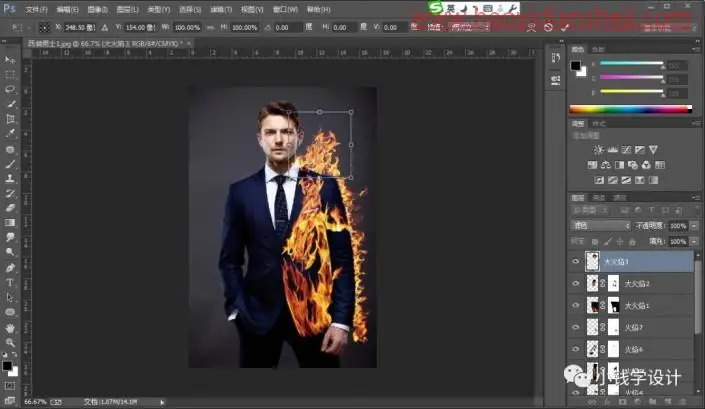Click the X position input field

[79, 27]
